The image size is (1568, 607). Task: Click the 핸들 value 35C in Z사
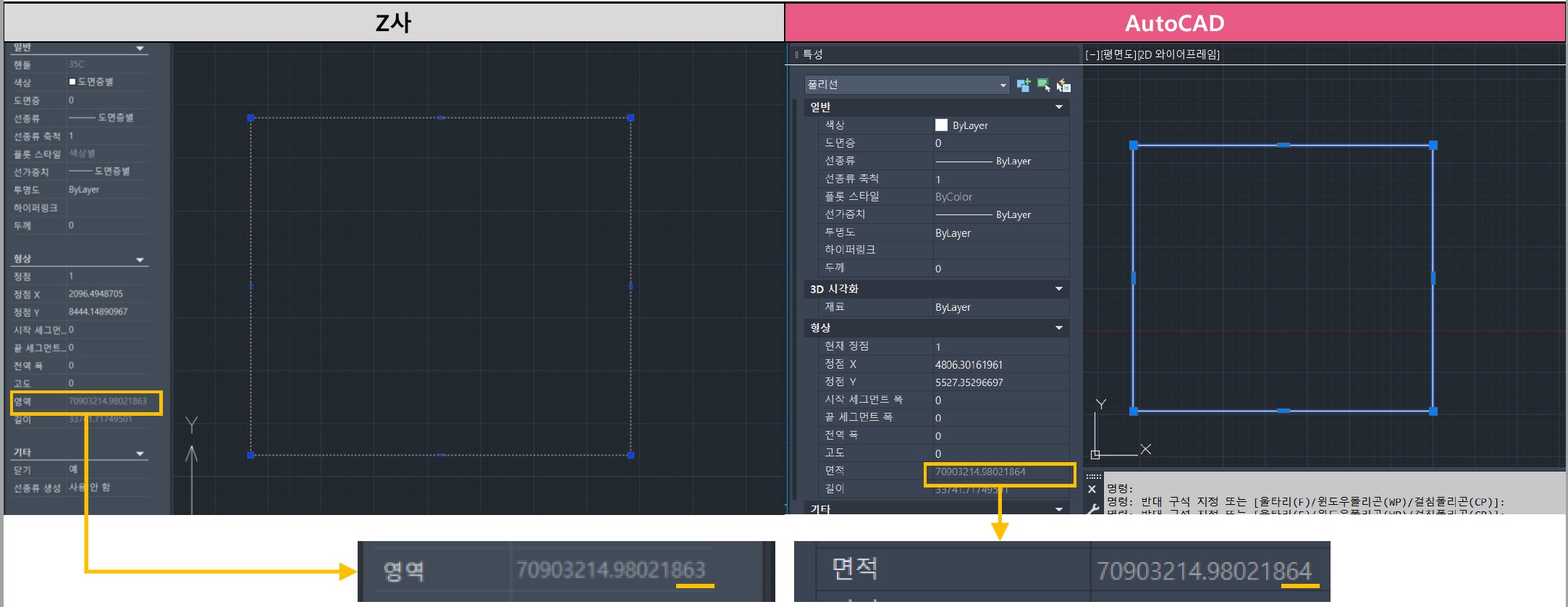pyautogui.click(x=76, y=64)
